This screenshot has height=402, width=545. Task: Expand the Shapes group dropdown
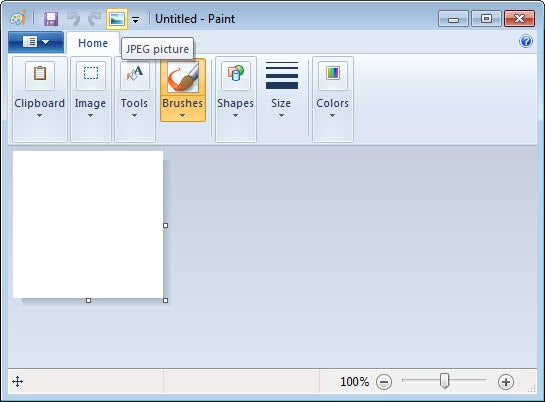235,115
